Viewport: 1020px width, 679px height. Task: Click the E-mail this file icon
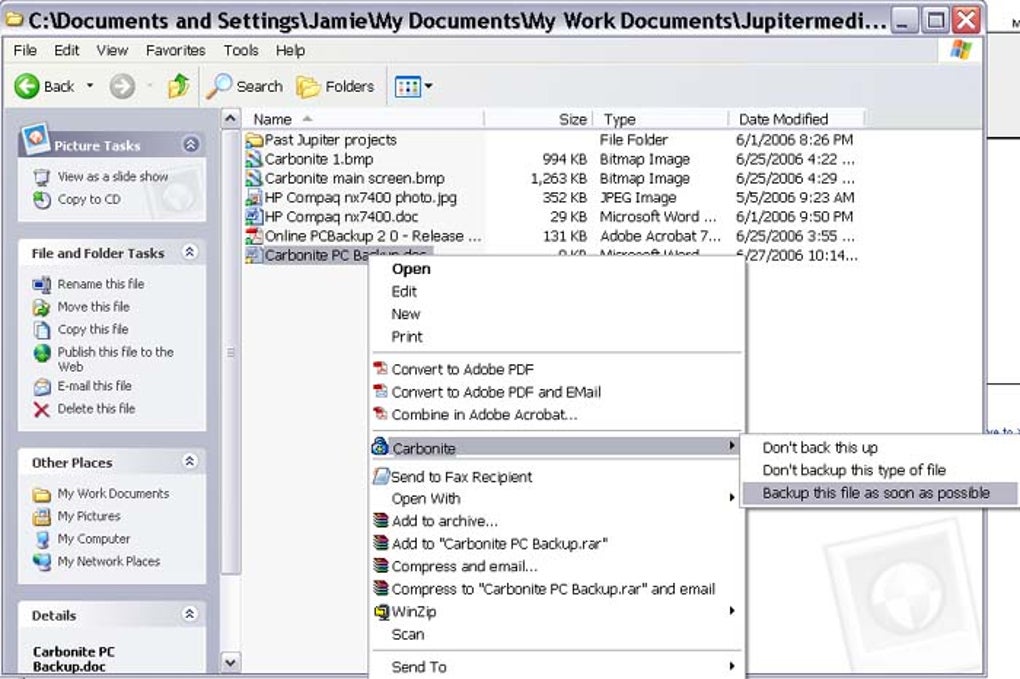coord(42,387)
